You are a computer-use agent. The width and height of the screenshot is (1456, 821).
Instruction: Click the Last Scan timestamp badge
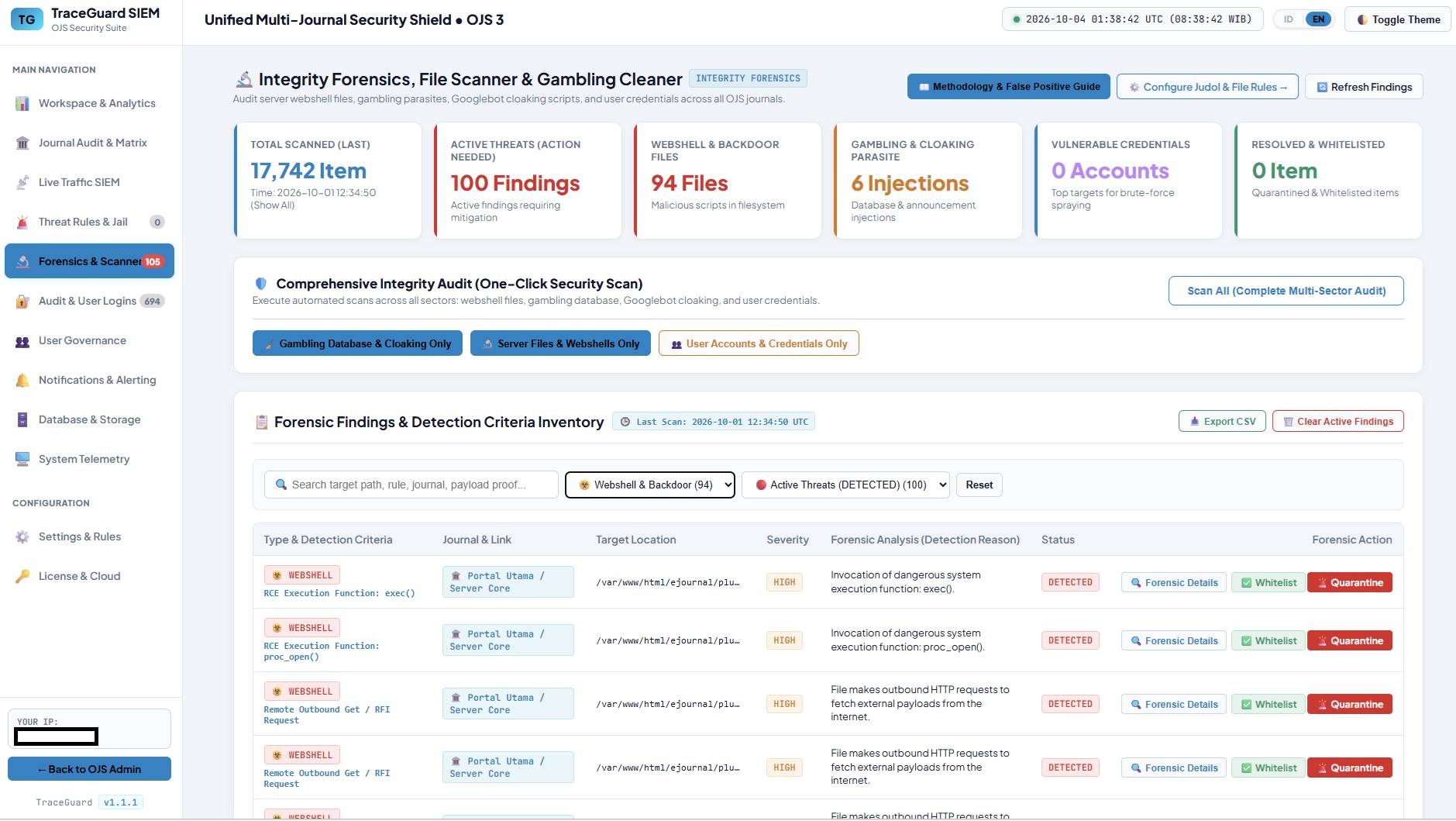(x=714, y=422)
